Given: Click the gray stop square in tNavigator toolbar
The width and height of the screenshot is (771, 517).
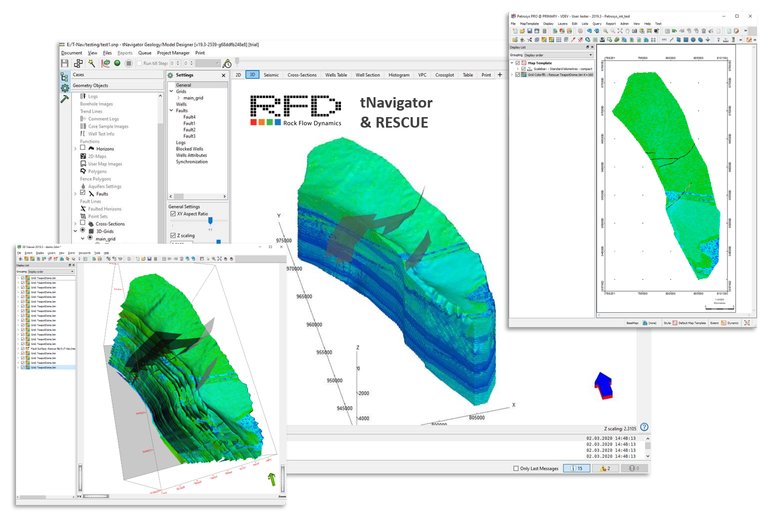Looking at the screenshot, I should click(129, 63).
